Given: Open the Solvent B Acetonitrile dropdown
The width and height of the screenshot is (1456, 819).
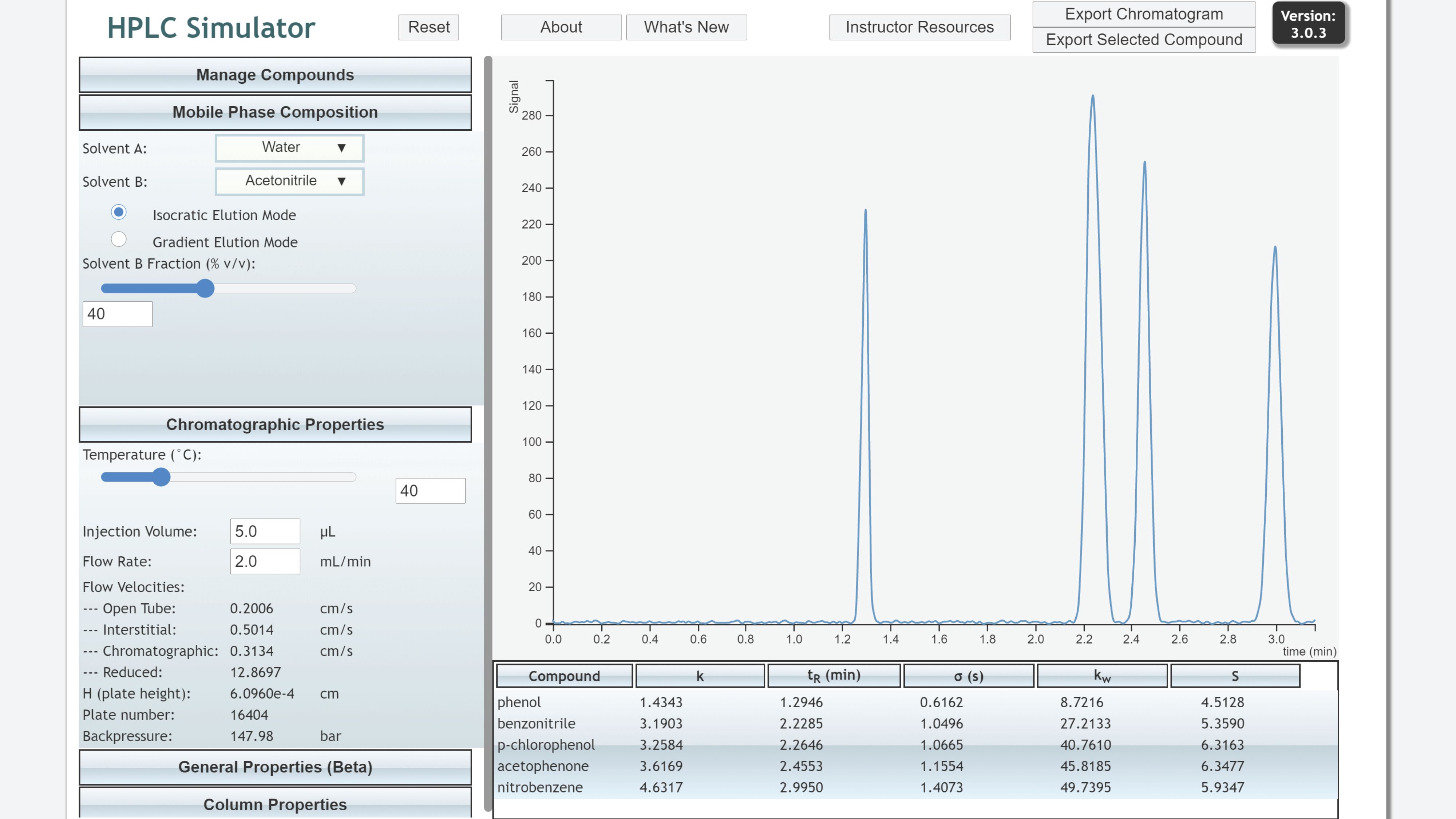Looking at the screenshot, I should pos(289,181).
